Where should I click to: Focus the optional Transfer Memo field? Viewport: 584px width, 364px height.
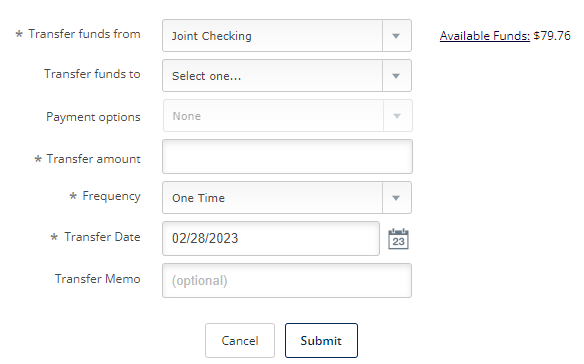(287, 281)
